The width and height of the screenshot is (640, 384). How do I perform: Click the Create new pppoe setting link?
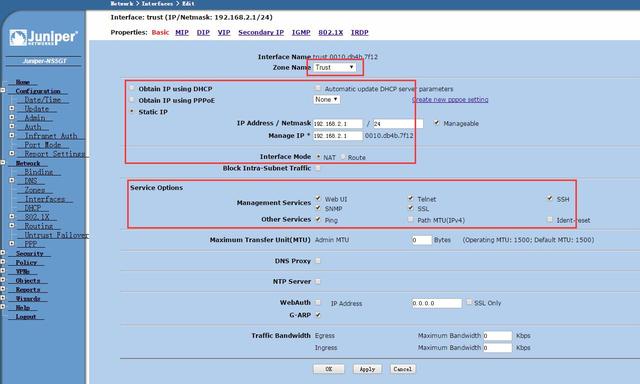tap(450, 100)
